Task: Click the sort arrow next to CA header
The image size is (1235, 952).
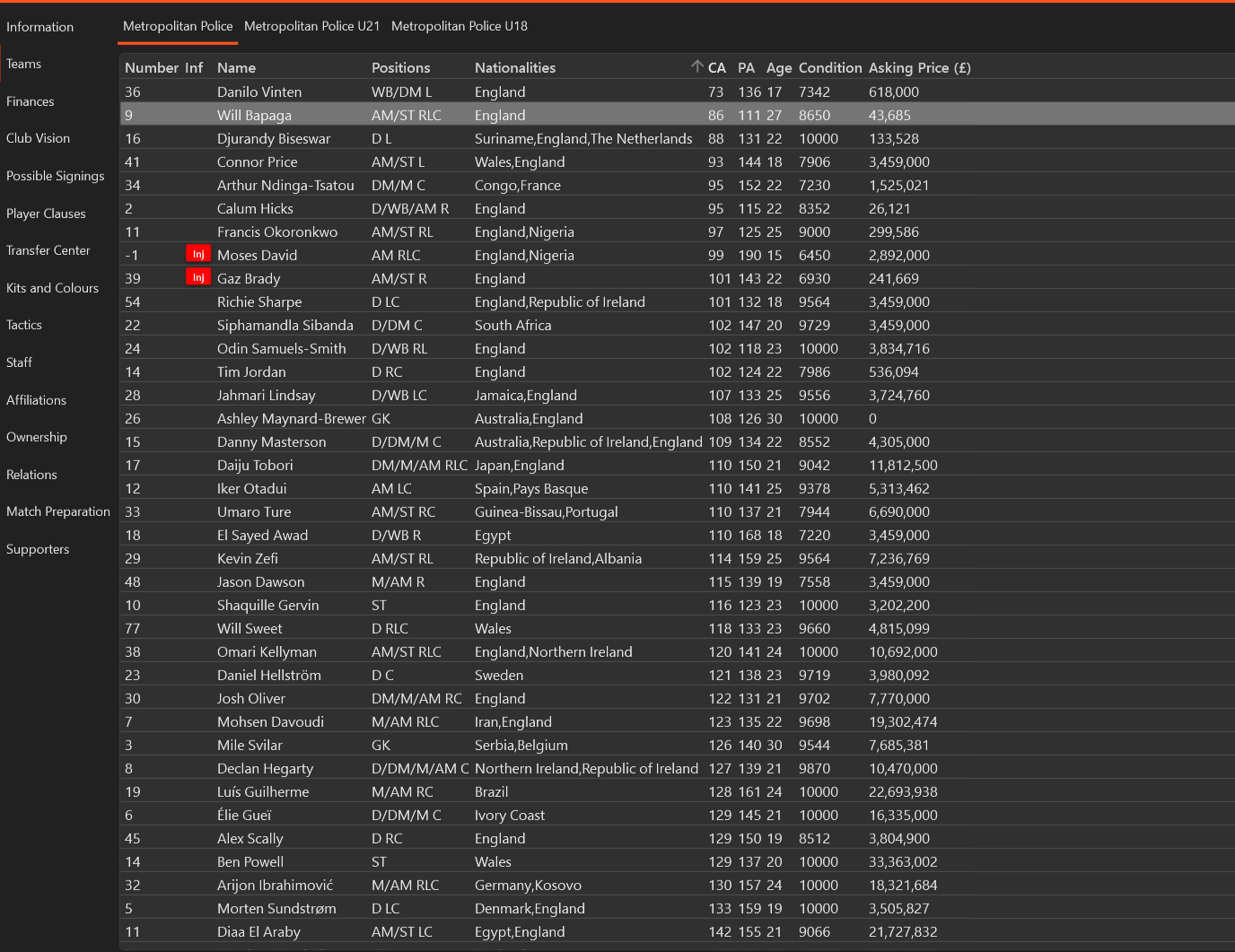Action: coord(696,66)
